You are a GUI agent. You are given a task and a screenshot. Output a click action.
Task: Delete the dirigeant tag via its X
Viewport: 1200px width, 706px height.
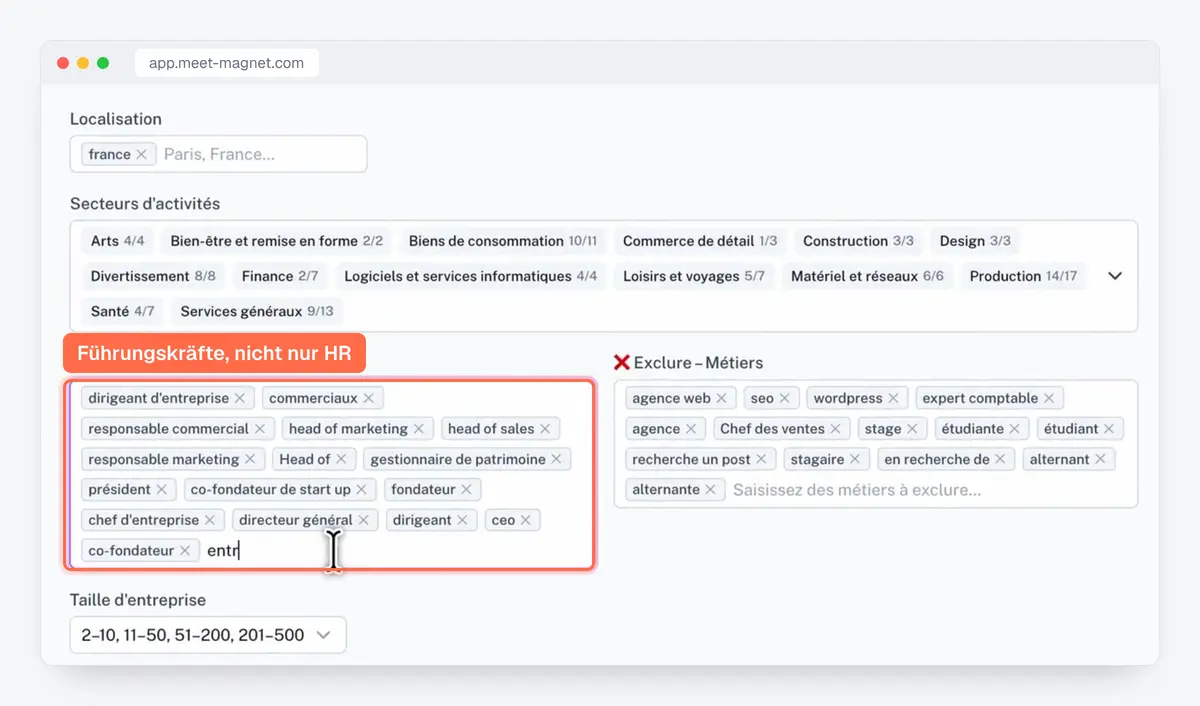pos(462,520)
